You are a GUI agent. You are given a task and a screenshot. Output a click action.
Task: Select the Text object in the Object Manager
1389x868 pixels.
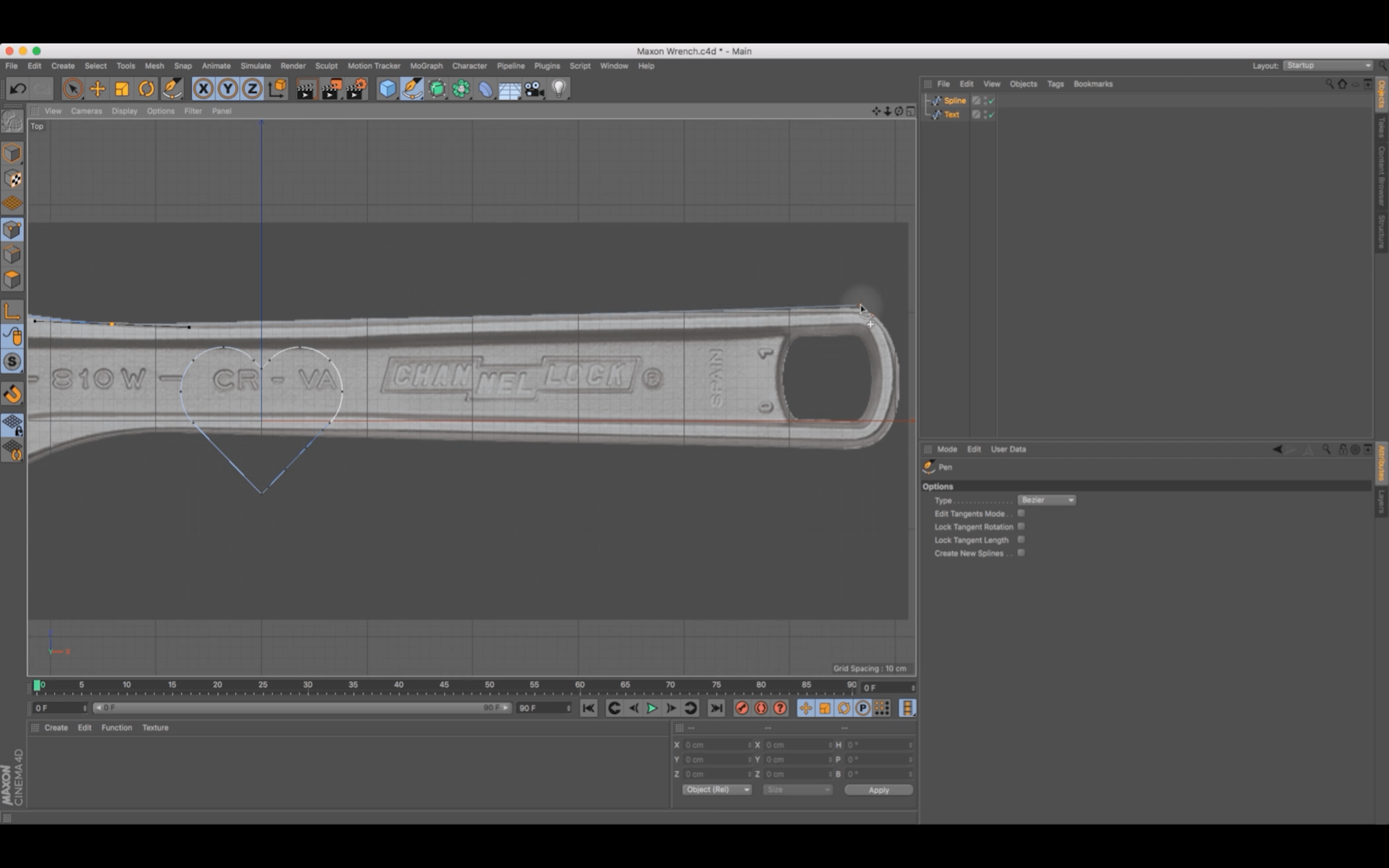coord(952,114)
